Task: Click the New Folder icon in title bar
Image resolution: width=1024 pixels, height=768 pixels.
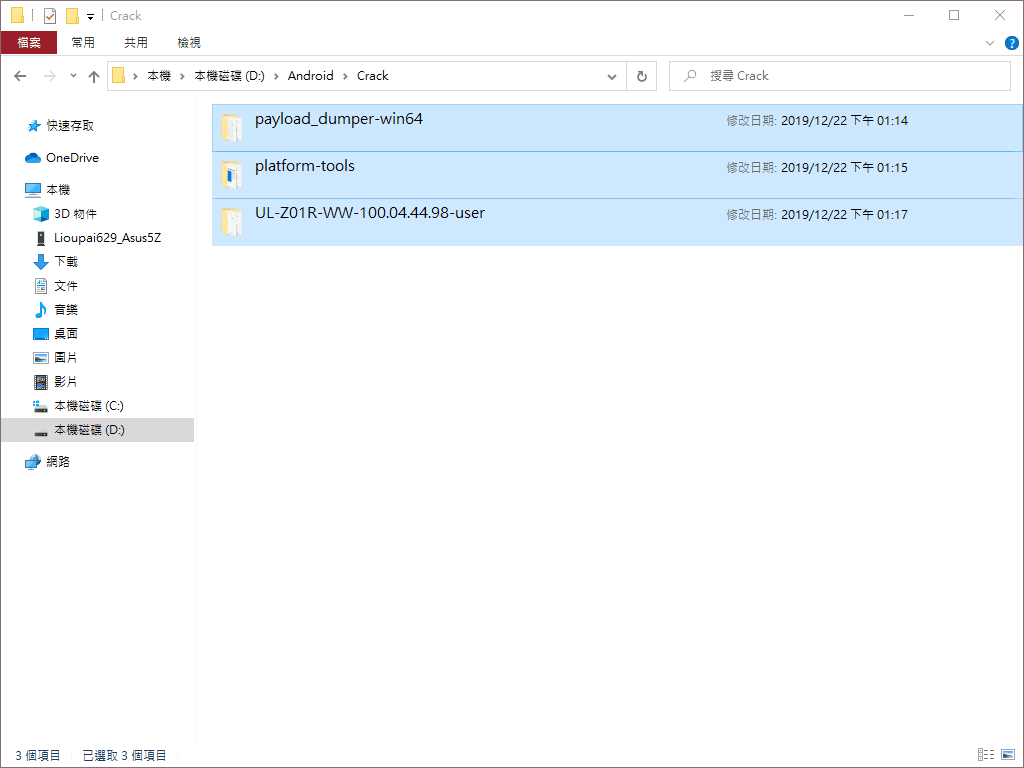Action: tap(72, 16)
